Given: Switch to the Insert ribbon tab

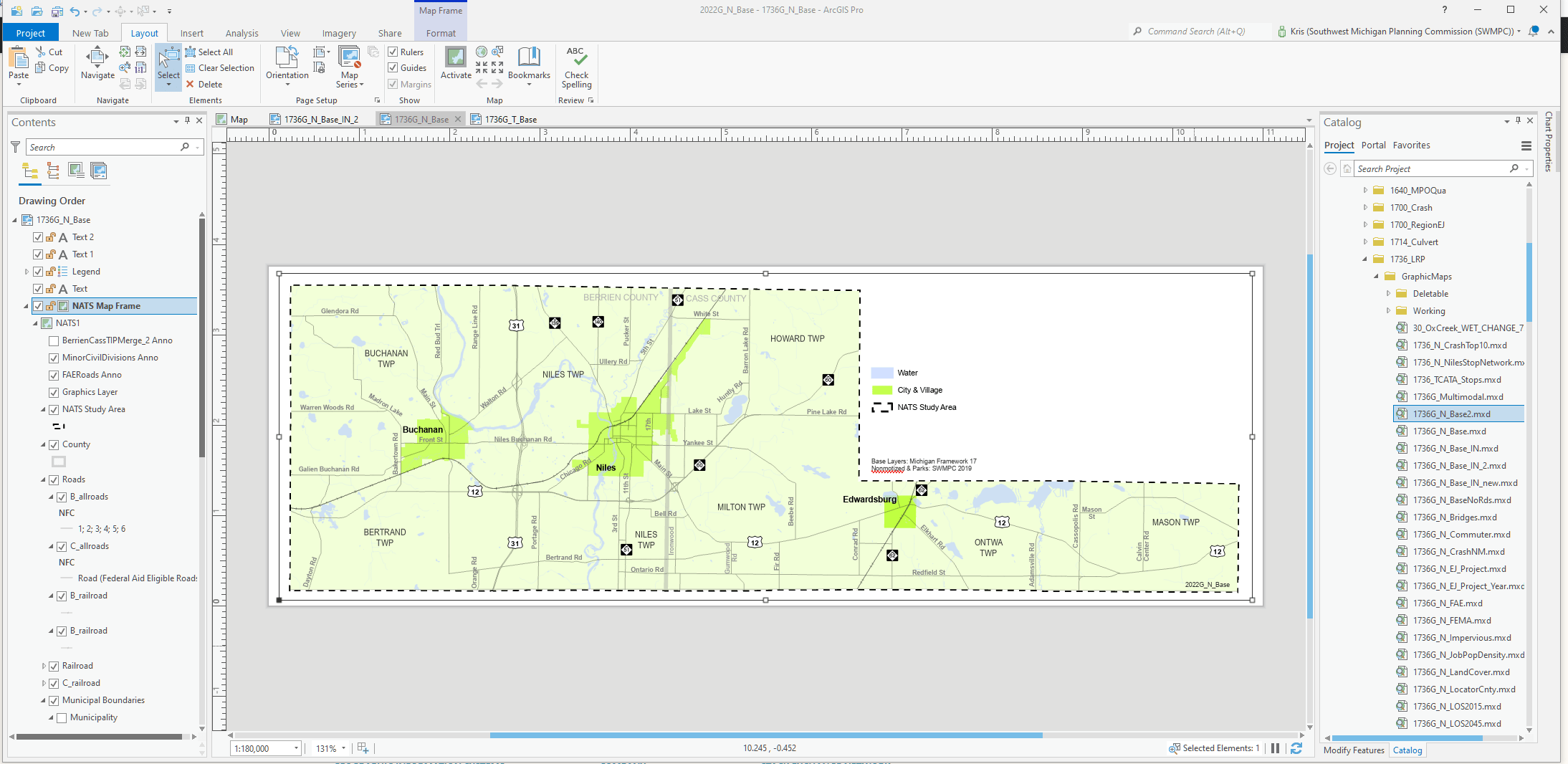Looking at the screenshot, I should click(191, 33).
